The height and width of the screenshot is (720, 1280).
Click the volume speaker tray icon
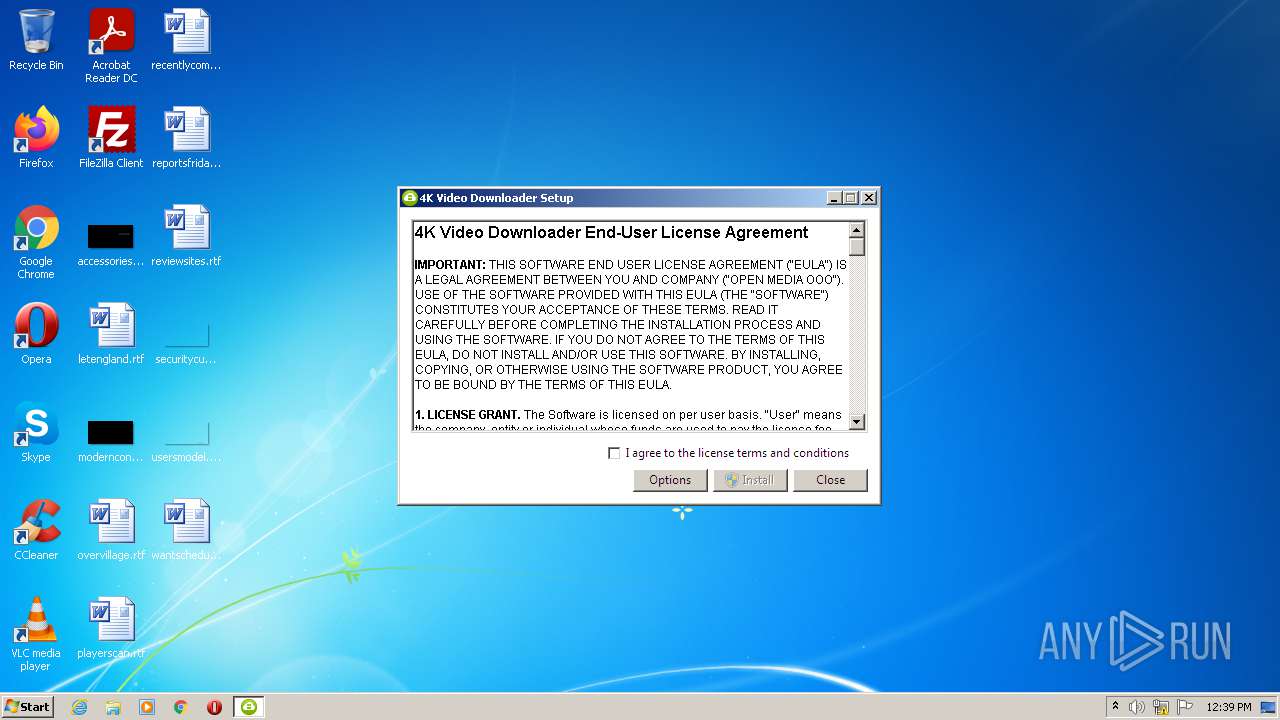coord(1137,707)
